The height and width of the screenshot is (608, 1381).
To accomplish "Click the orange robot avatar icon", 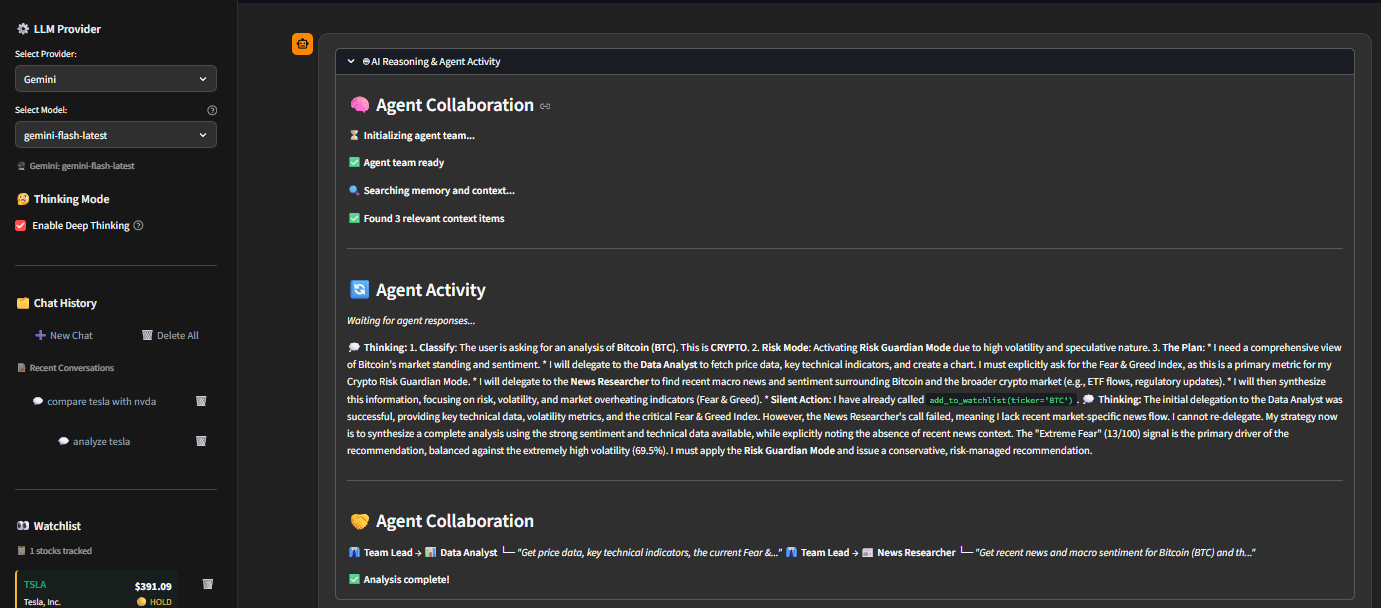I will [x=302, y=44].
